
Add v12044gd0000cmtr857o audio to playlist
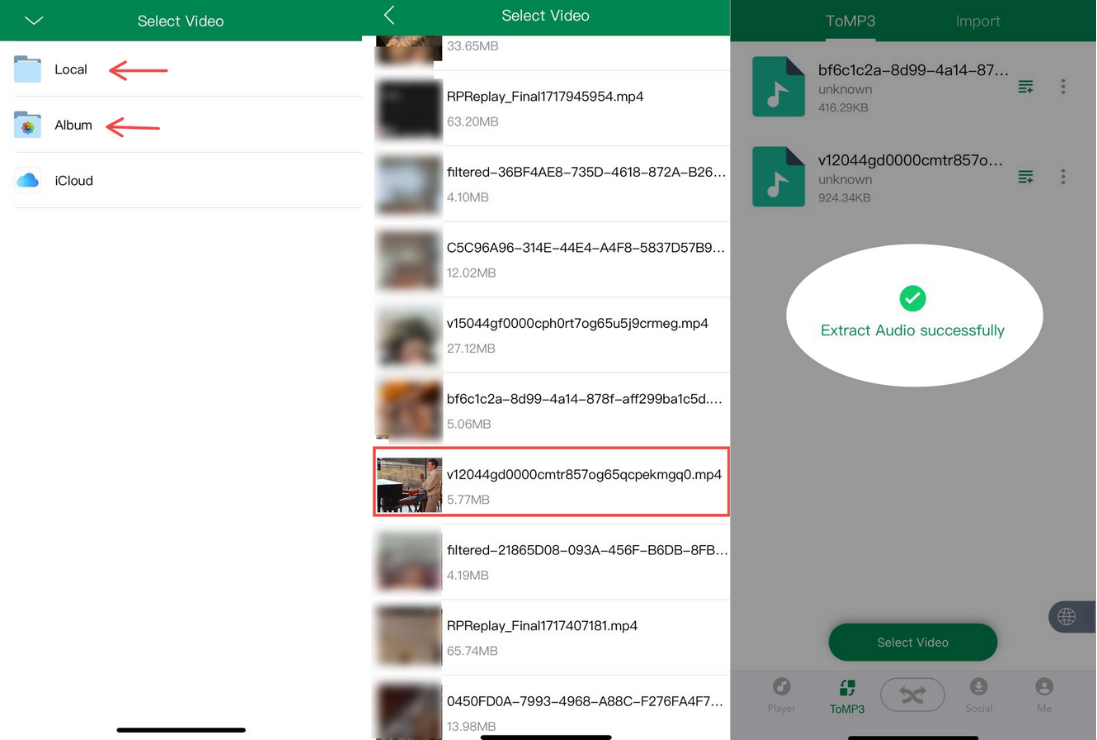click(x=1026, y=176)
